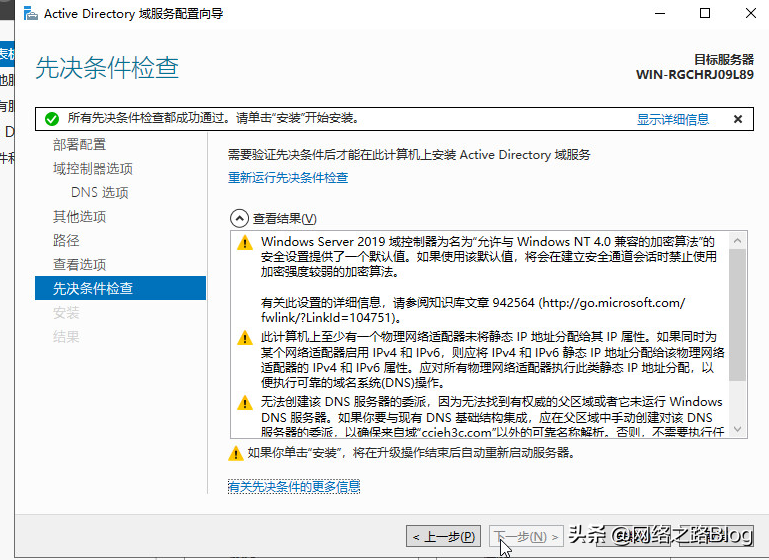Click server name WIN-RGCHRJ09L89
Screen dimensions: 769x560
694,75
